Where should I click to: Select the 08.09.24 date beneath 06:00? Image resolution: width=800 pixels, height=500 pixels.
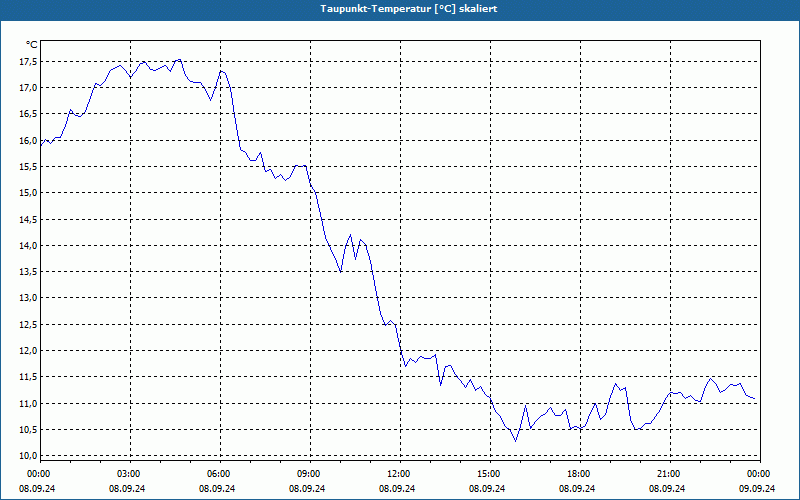click(x=217, y=488)
